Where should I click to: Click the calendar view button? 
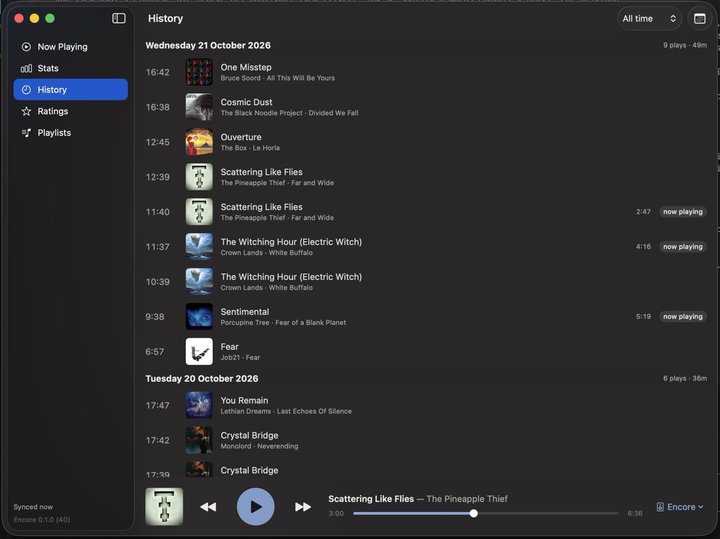pyautogui.click(x=699, y=18)
